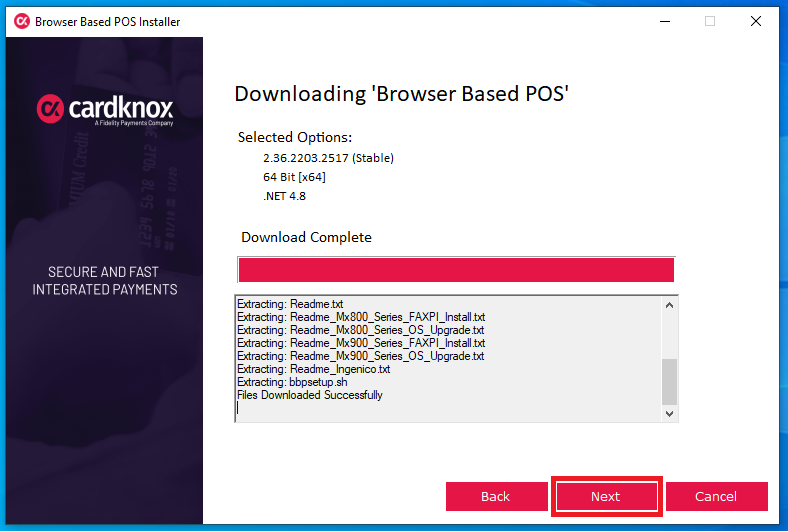Viewport: 788px width, 532px height.
Task: Close the installer window
Action: coord(755,21)
